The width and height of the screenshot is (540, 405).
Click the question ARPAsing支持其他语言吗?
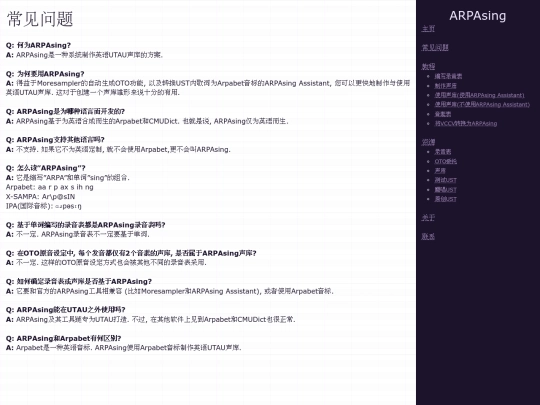55,139
